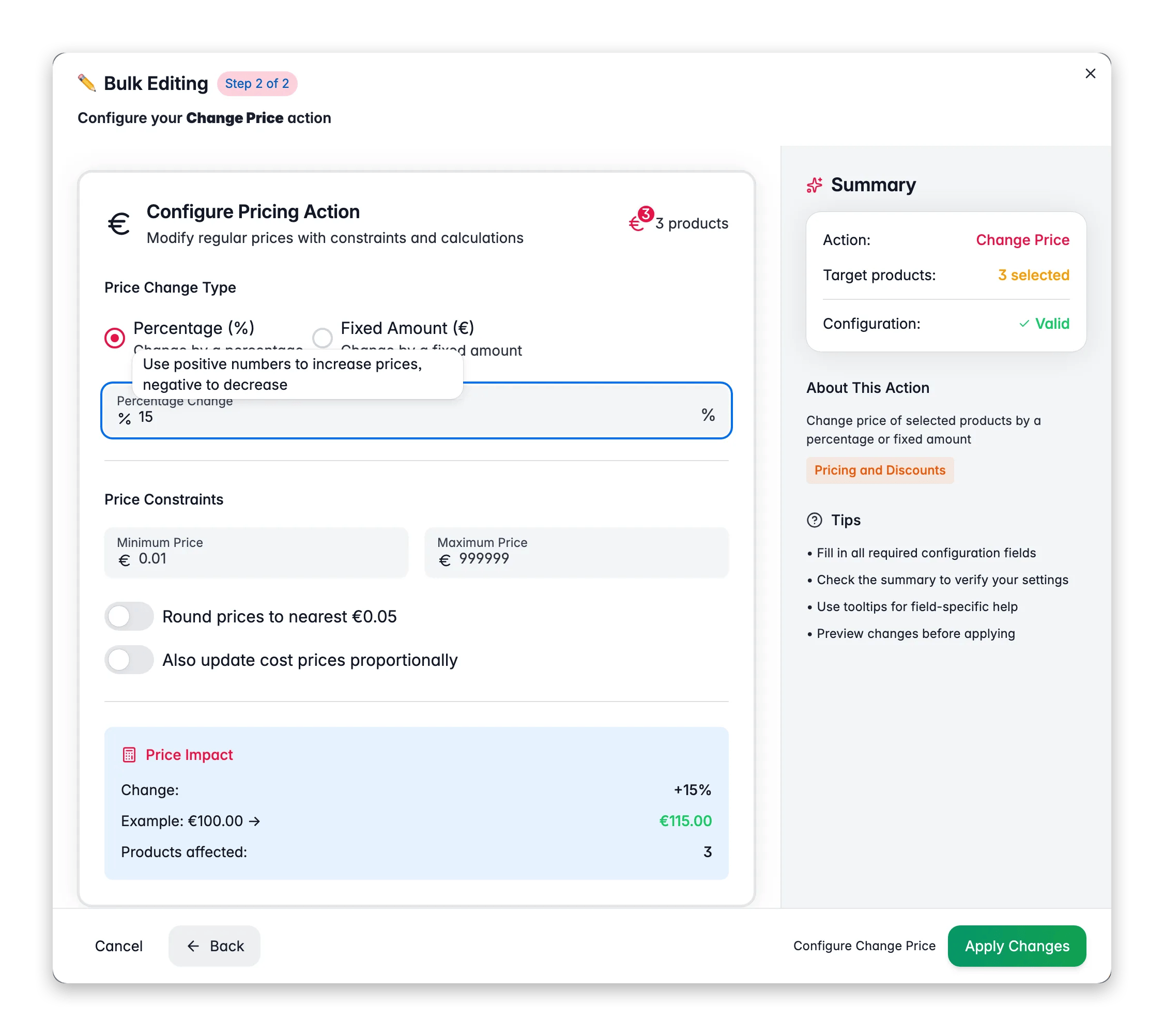Image resolution: width=1164 pixels, height=1036 pixels.
Task: Click the Step 2 of 2 badge
Action: point(257,84)
